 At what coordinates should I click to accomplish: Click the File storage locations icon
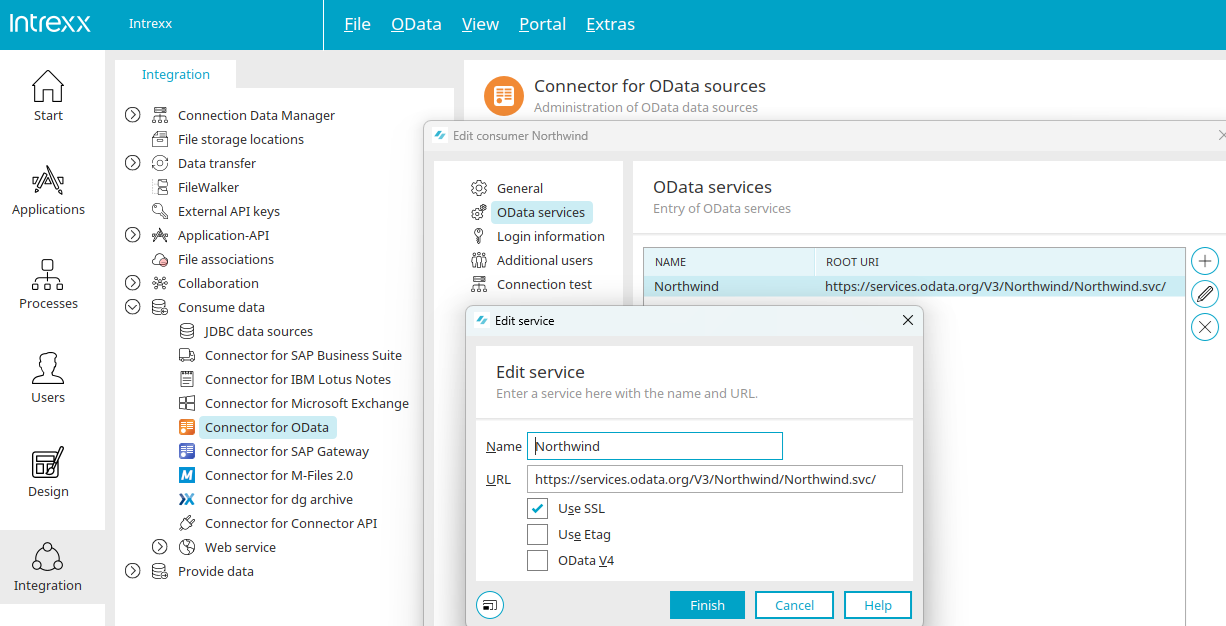point(160,139)
